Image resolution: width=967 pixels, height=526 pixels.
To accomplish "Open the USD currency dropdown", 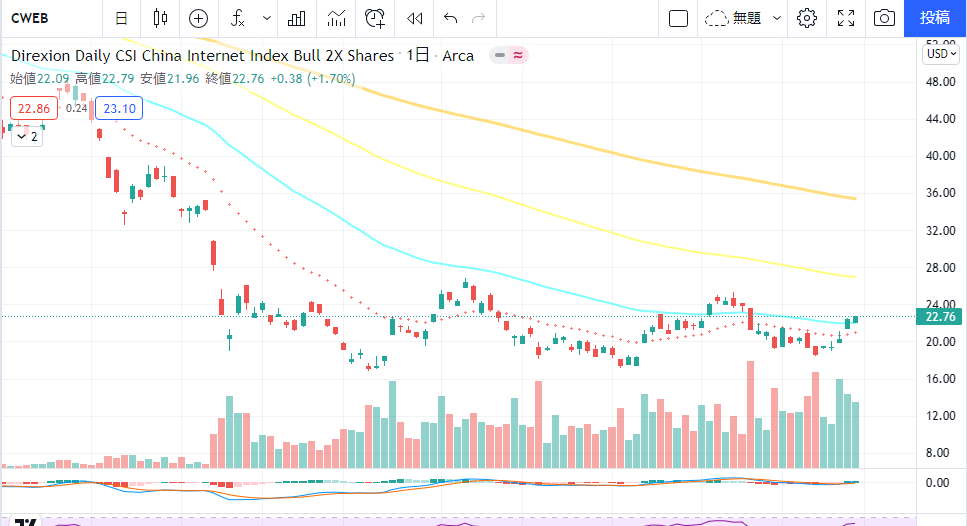I will click(941, 54).
